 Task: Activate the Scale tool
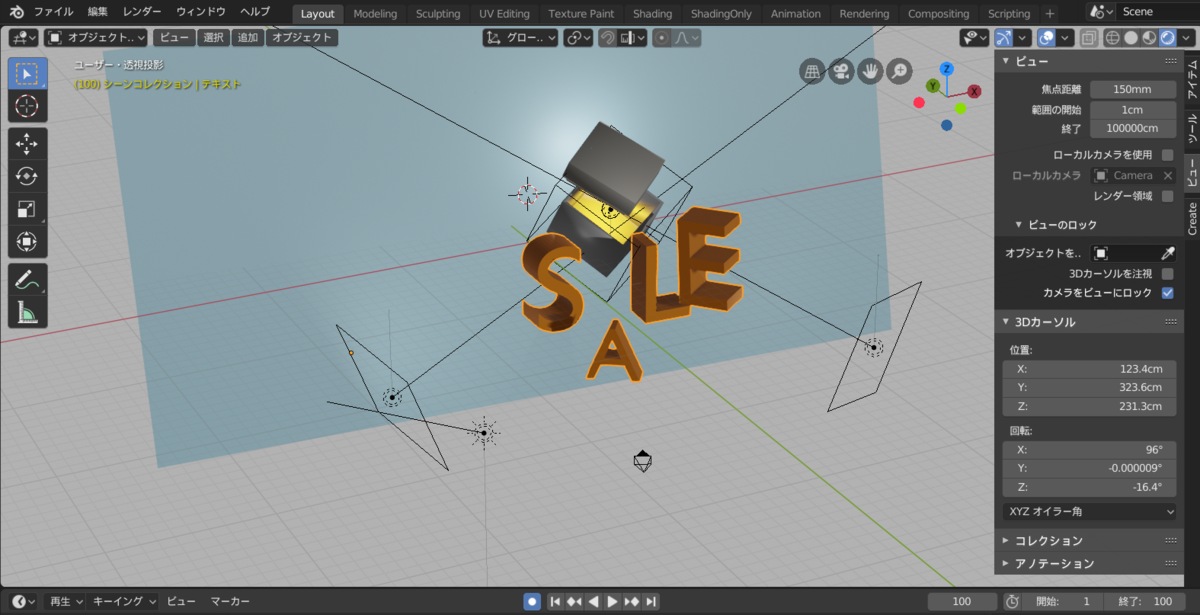[27, 210]
